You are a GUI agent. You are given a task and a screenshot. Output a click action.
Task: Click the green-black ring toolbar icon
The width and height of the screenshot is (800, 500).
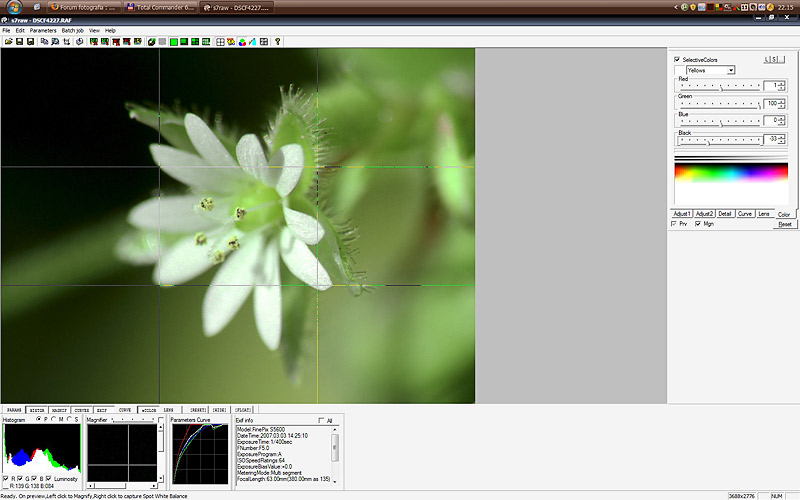(x=152, y=42)
